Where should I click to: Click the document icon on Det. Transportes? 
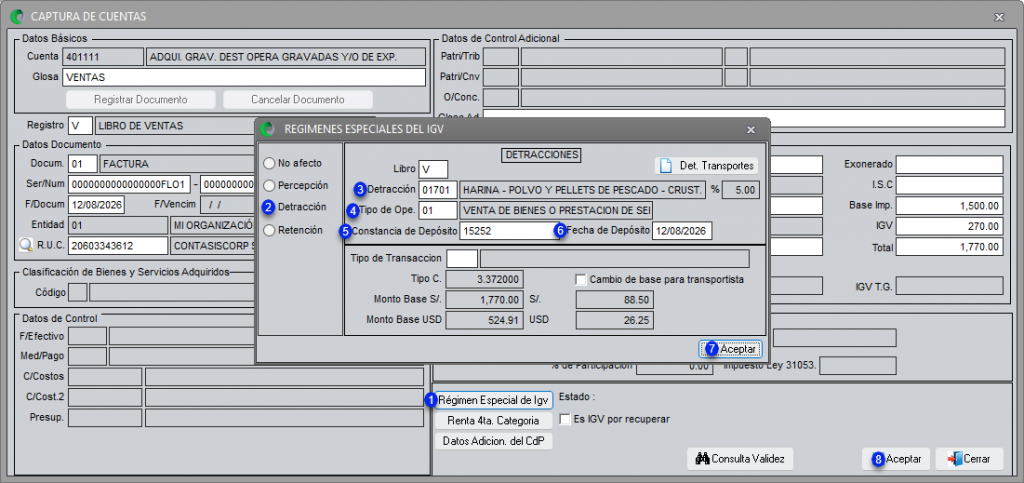pyautogui.click(x=665, y=166)
